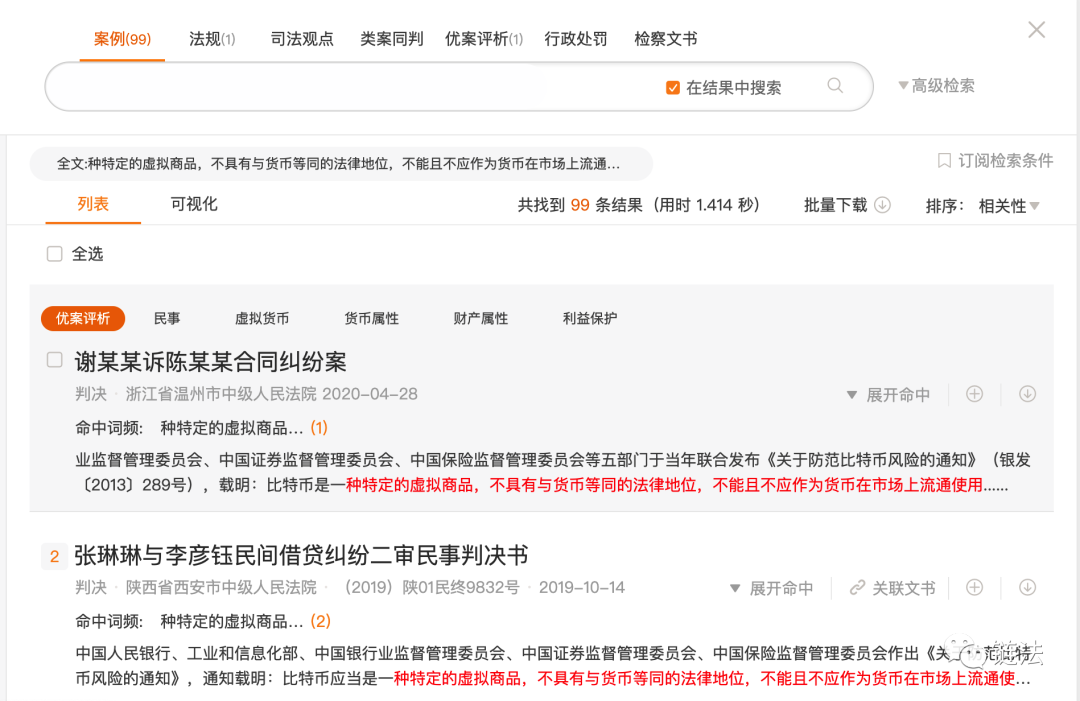Click the 民事 tag
This screenshot has width=1080, height=701.
[x=167, y=318]
